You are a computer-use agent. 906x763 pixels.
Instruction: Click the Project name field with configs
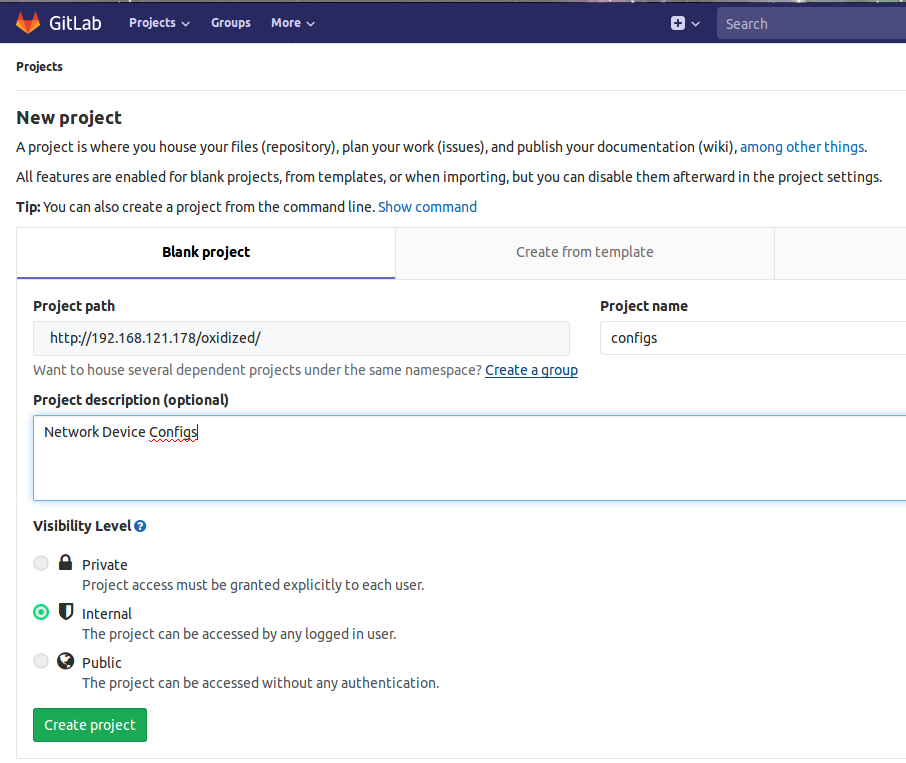(753, 338)
